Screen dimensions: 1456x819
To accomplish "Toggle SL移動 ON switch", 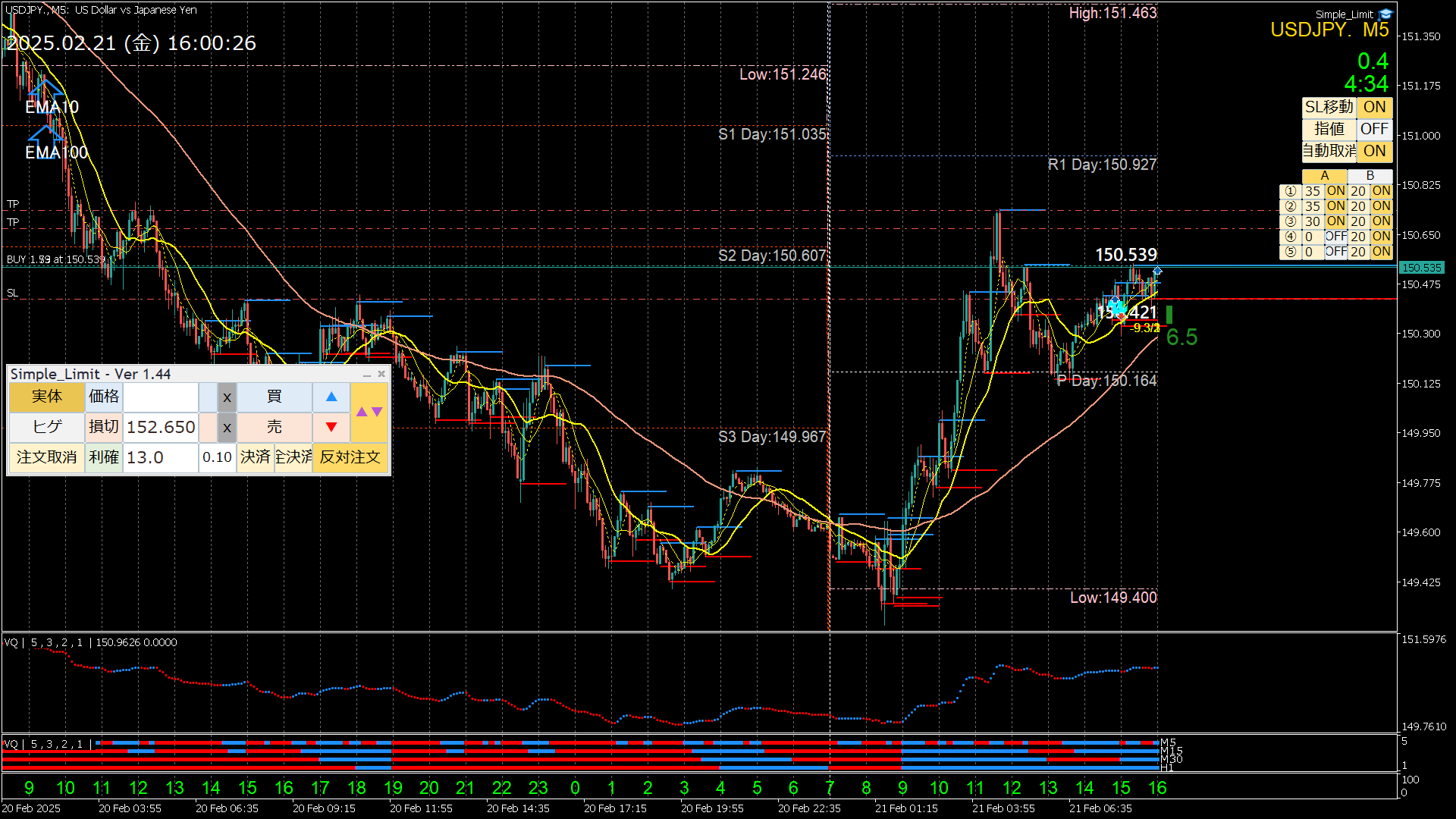I will [1374, 107].
